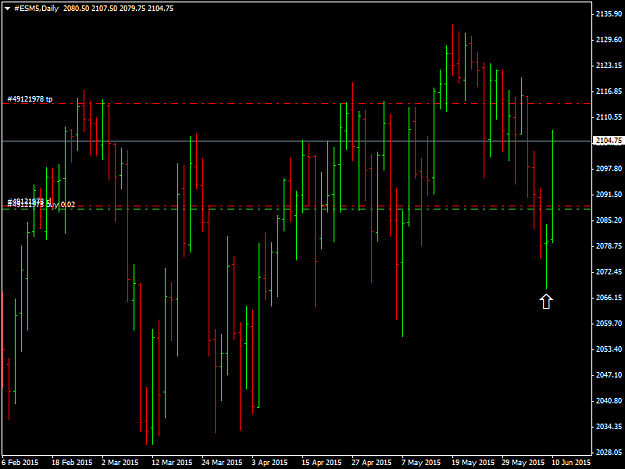Click the 24 Mar 2015 date label
Screen dimensions: 625x469
[x=222, y=463]
